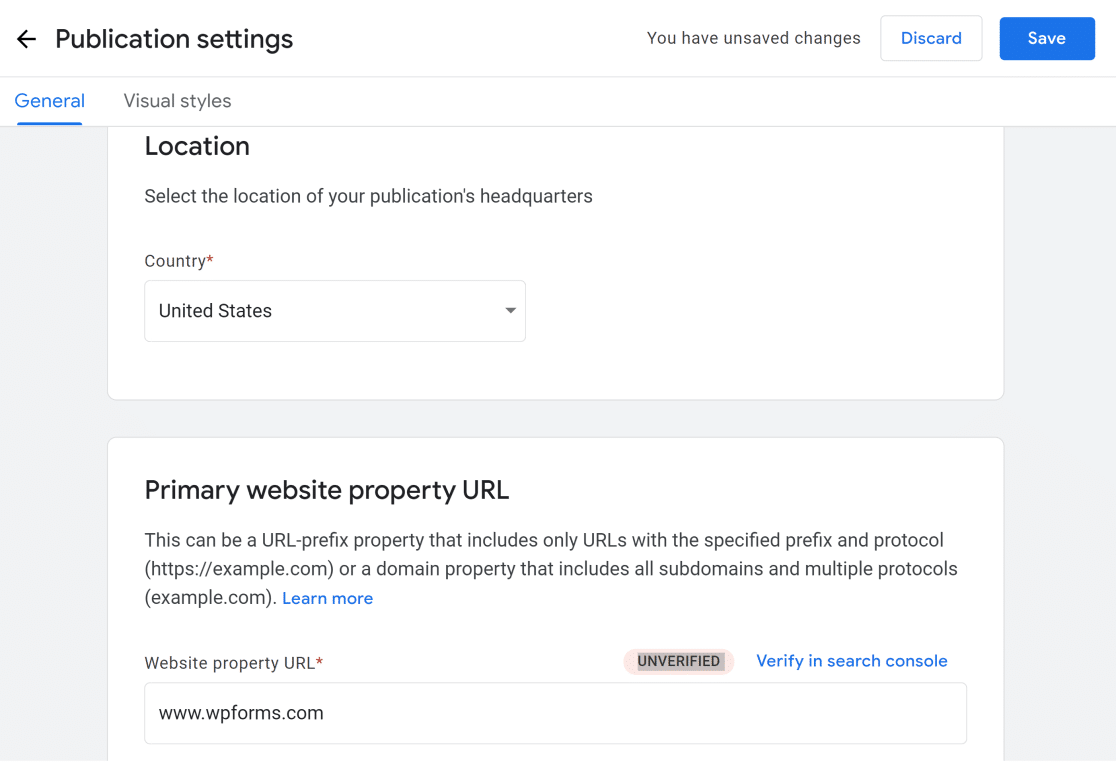Focus the Website property URL input field

click(555, 713)
